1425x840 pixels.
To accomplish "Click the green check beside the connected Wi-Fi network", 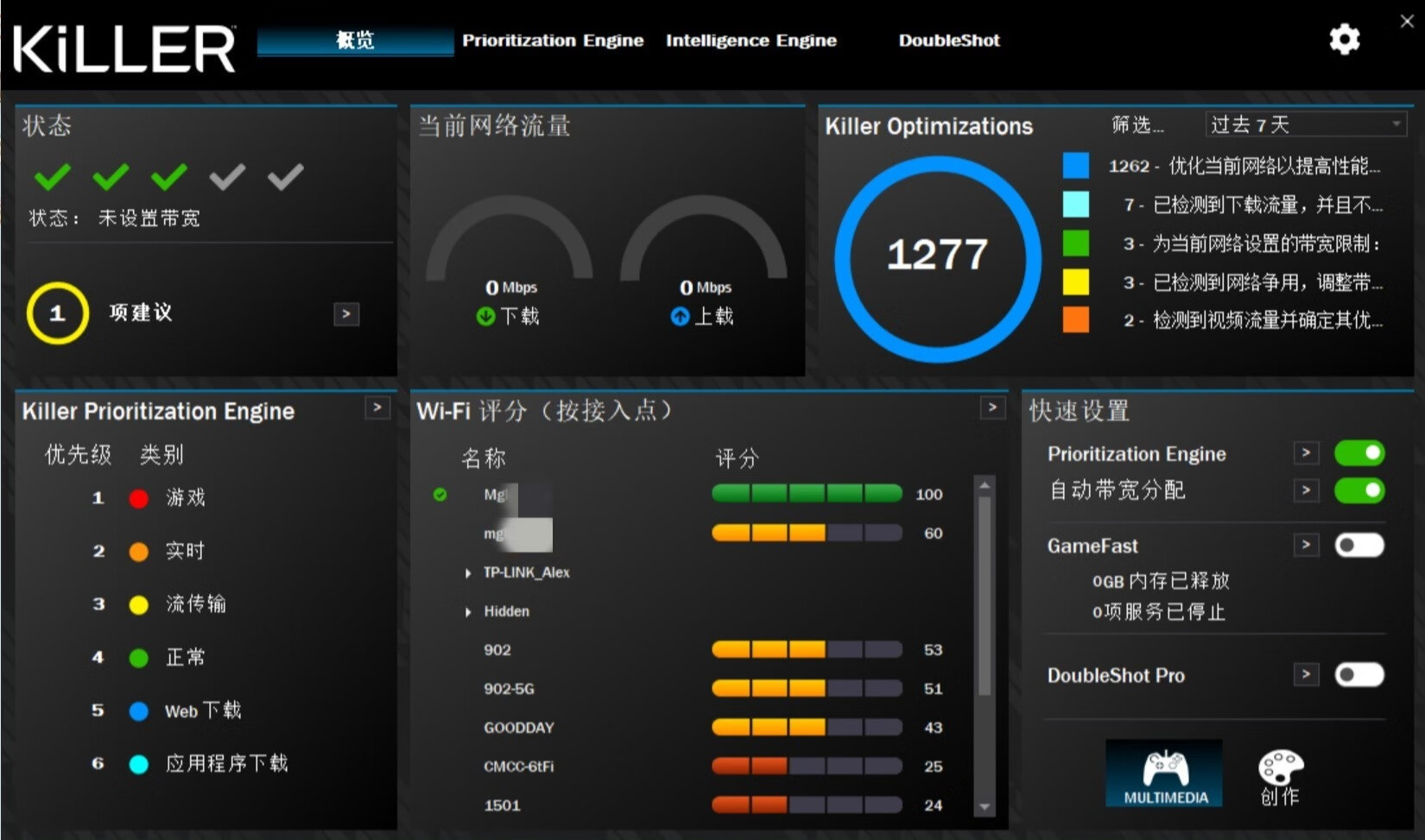I will tap(441, 496).
